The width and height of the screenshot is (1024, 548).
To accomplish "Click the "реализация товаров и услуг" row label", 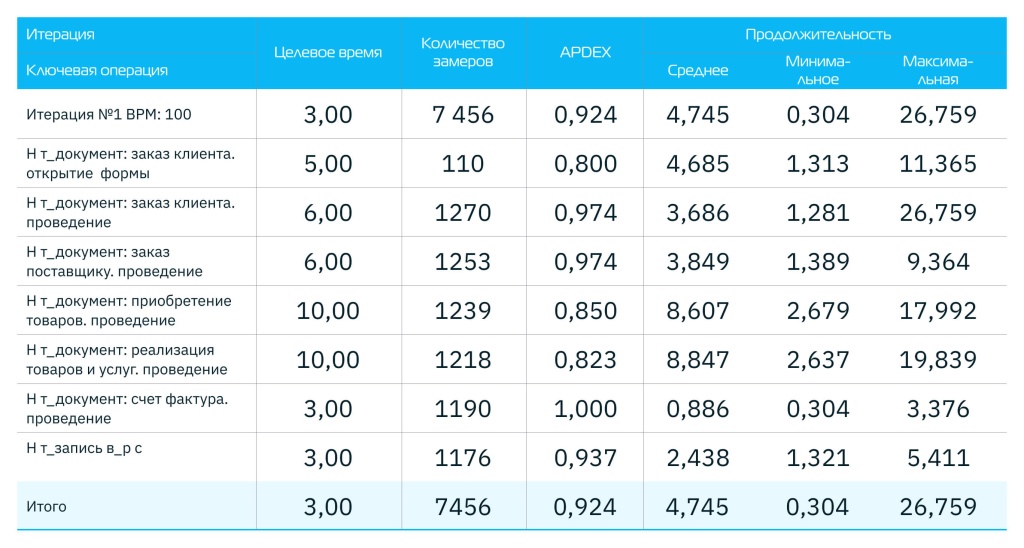I will pos(127,359).
